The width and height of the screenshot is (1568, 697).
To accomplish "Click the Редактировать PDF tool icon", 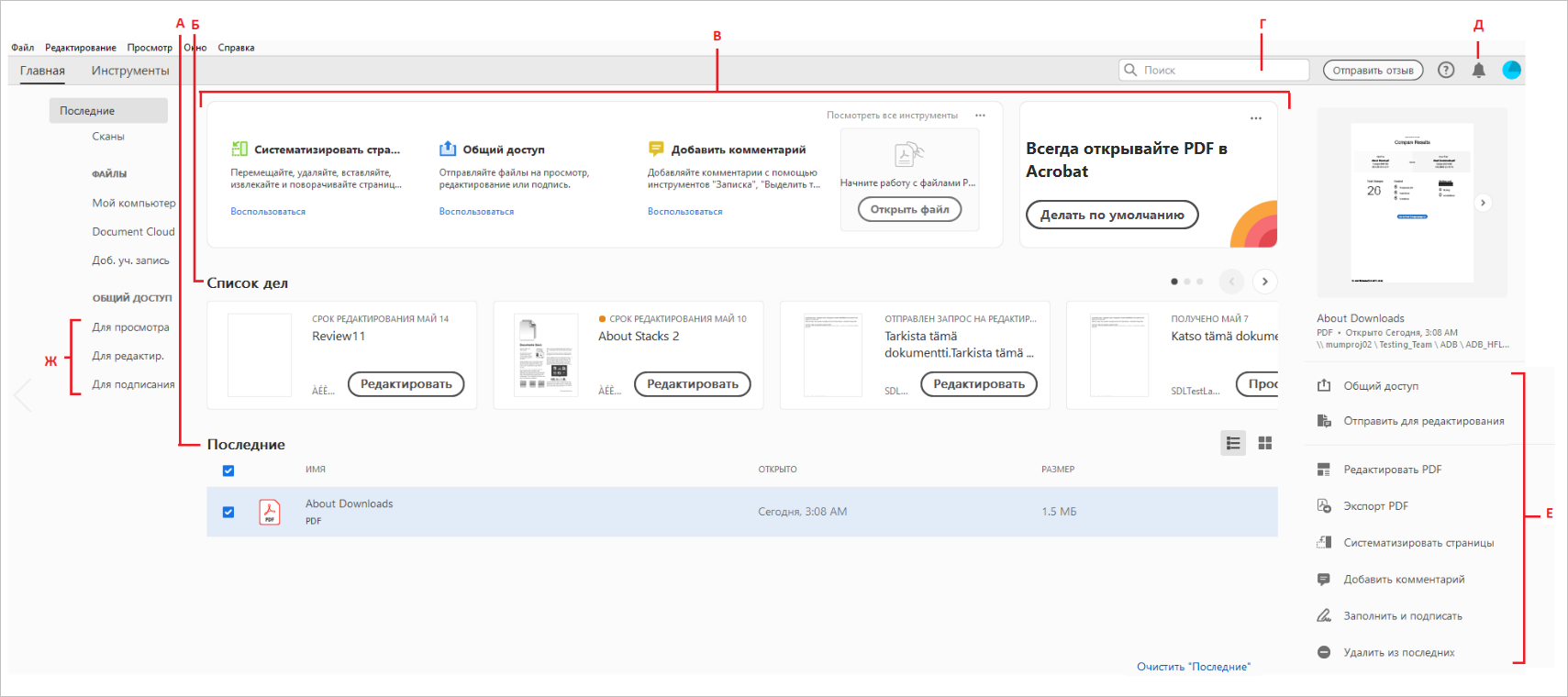I will (x=1324, y=470).
